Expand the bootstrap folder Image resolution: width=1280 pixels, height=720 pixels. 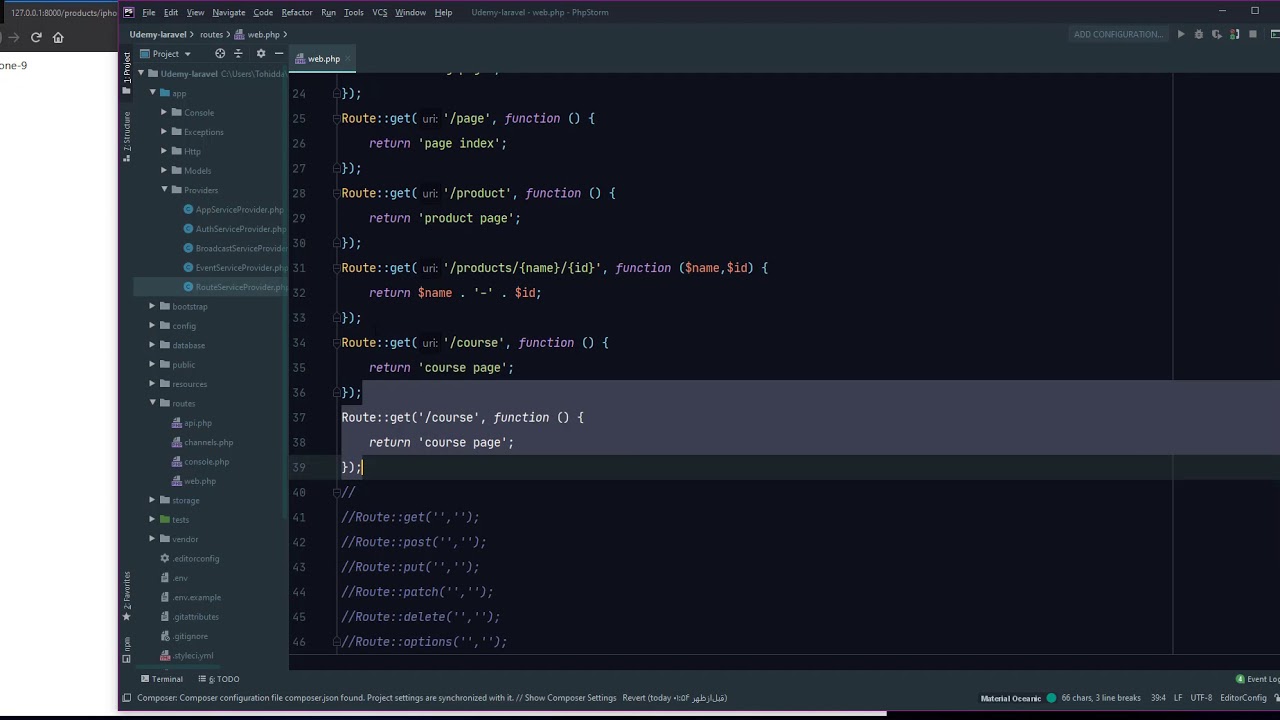[153, 306]
